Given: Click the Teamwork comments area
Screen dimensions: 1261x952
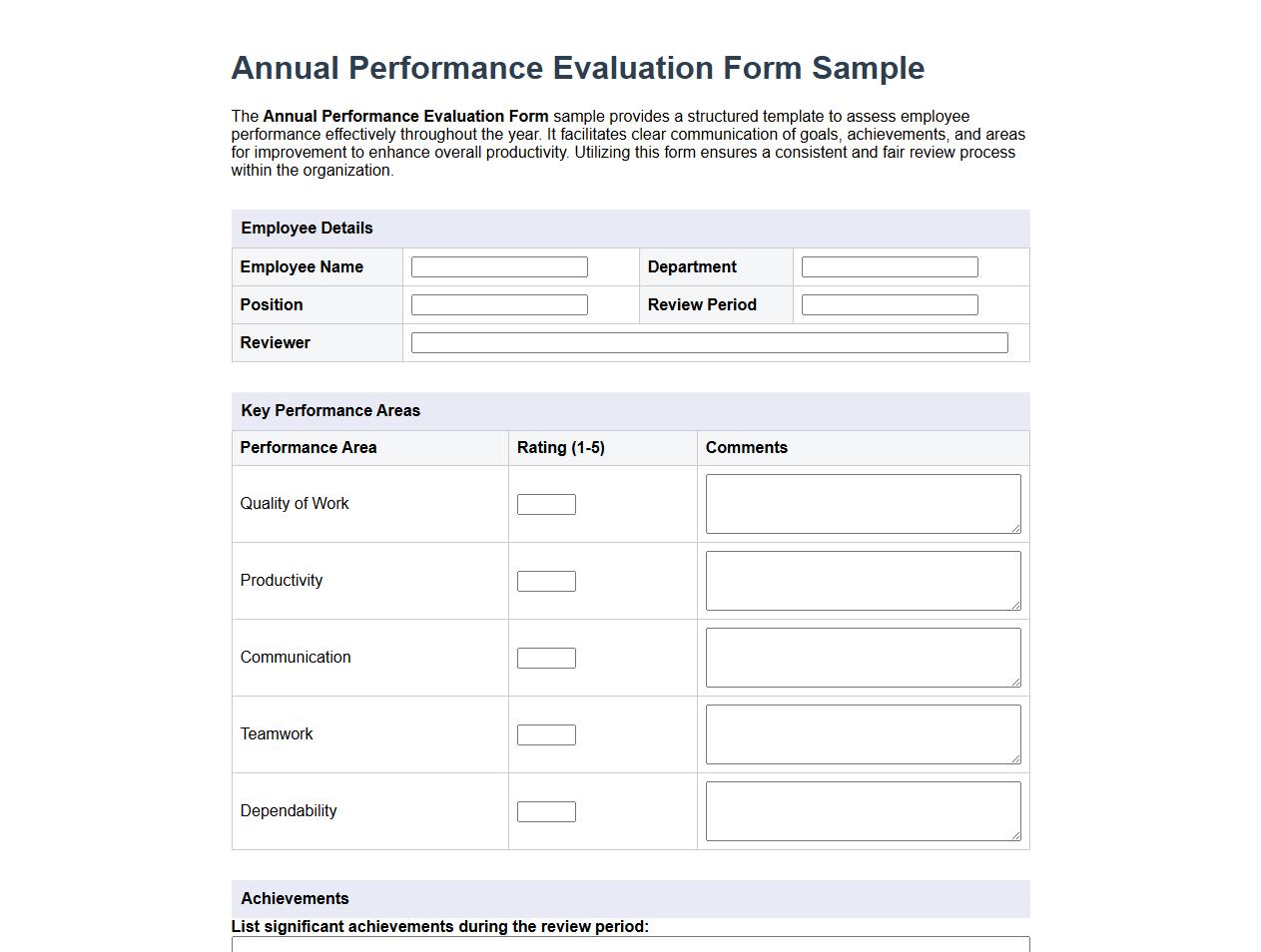Looking at the screenshot, I should pos(862,733).
